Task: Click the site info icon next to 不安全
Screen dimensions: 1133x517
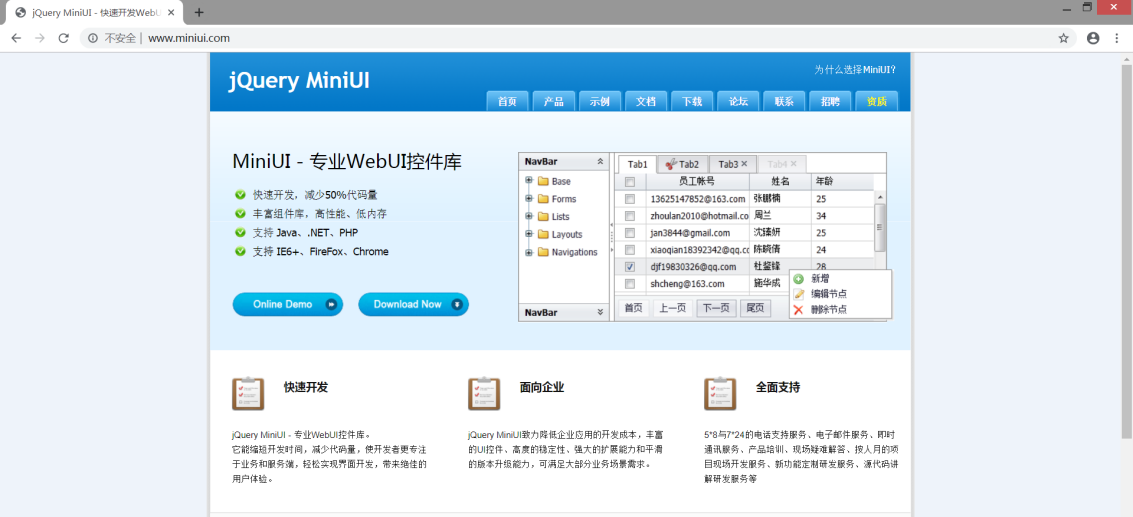Action: tap(93, 38)
